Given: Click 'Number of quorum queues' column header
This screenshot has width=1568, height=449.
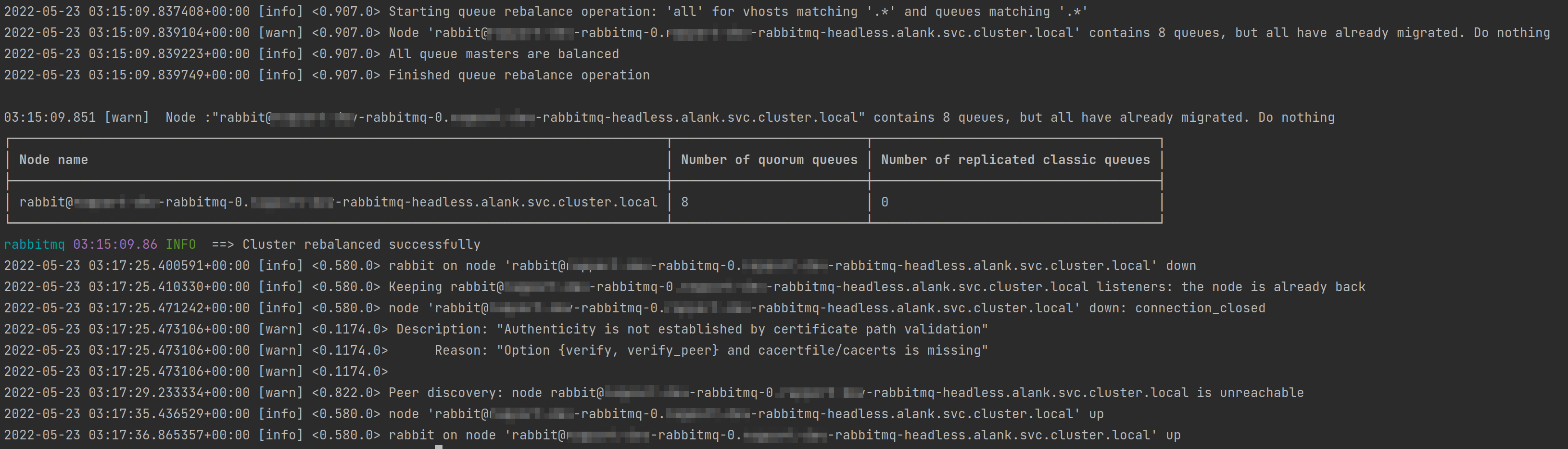Looking at the screenshot, I should click(x=770, y=160).
